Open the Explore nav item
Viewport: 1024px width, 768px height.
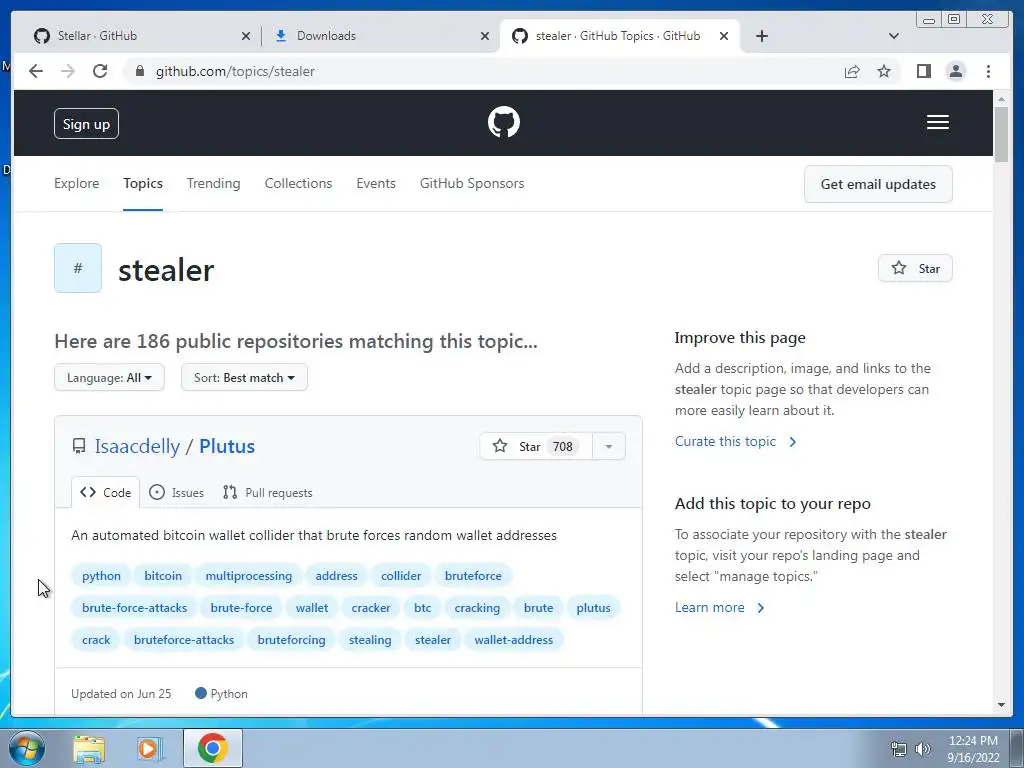[x=76, y=184]
